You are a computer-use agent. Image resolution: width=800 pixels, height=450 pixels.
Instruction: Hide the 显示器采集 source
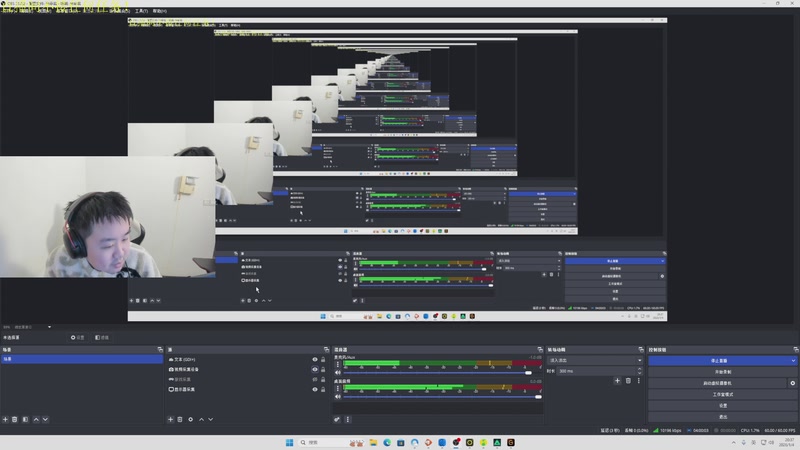coord(315,389)
